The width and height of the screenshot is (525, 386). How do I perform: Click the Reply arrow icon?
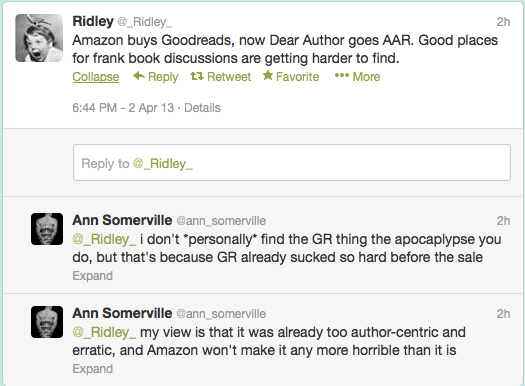coord(139,76)
